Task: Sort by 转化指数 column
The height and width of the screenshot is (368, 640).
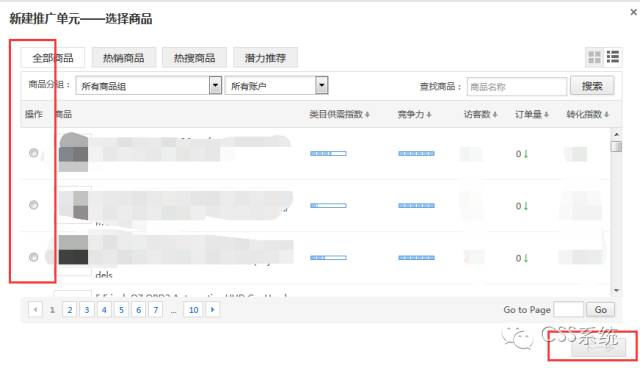Action: [x=587, y=114]
